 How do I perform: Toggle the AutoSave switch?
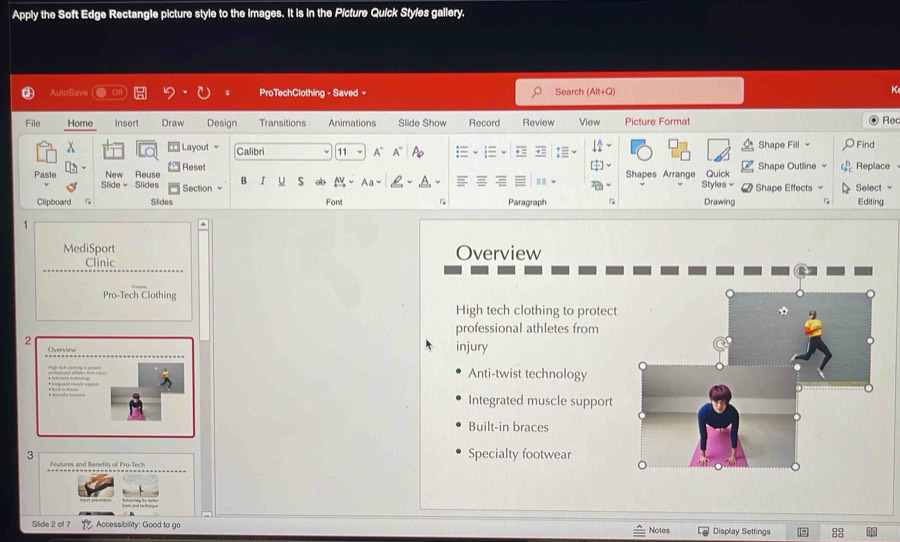point(110,92)
